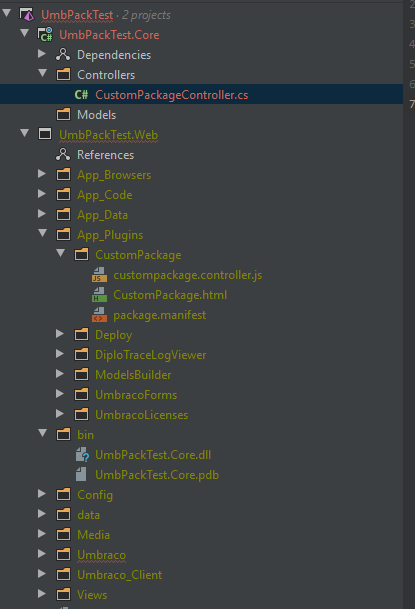Click the UmbPackTest.Core C# project icon
The width and height of the screenshot is (415, 609).
[x=45, y=35]
